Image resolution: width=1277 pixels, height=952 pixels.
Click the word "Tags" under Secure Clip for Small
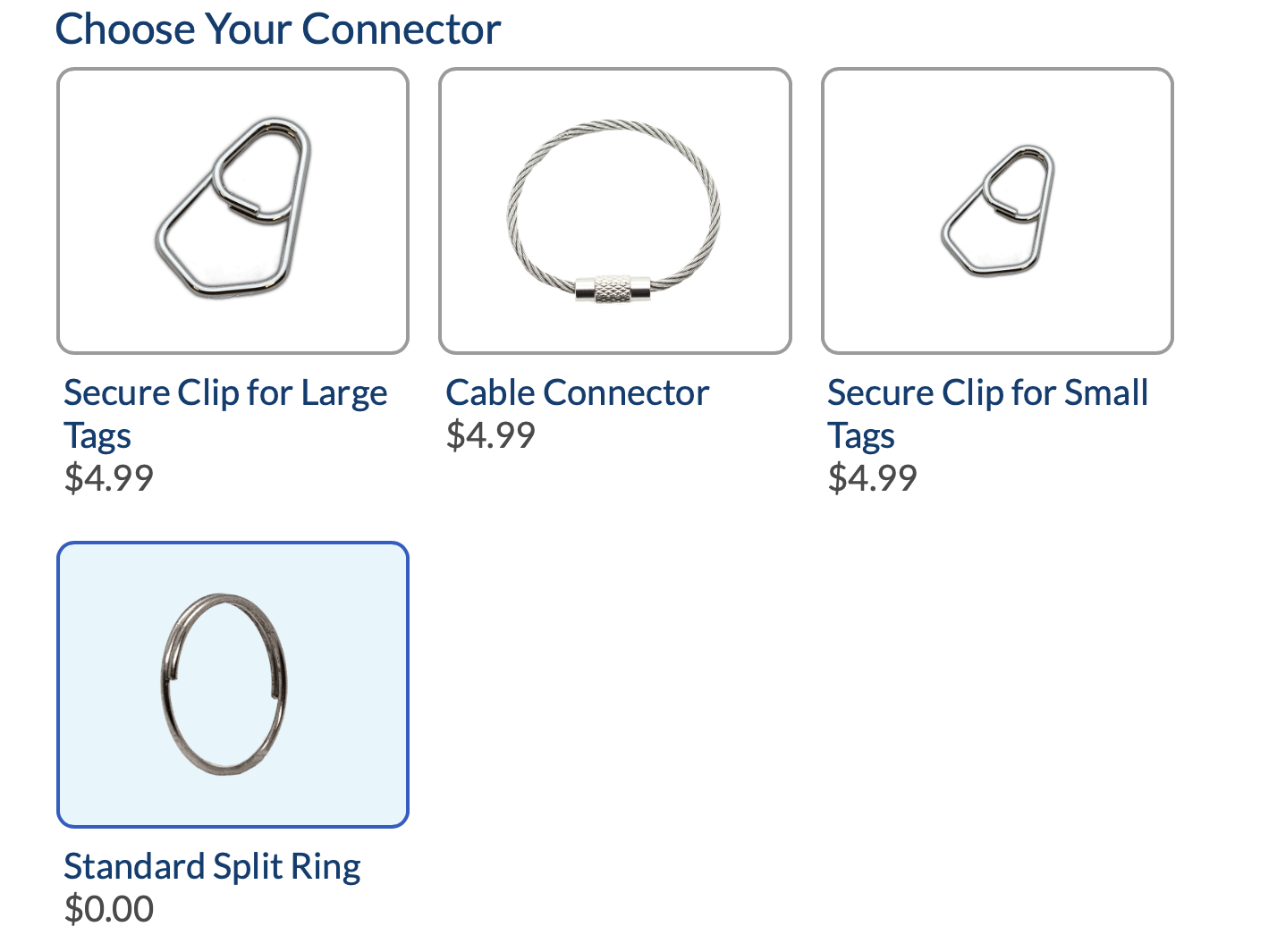coord(861,436)
